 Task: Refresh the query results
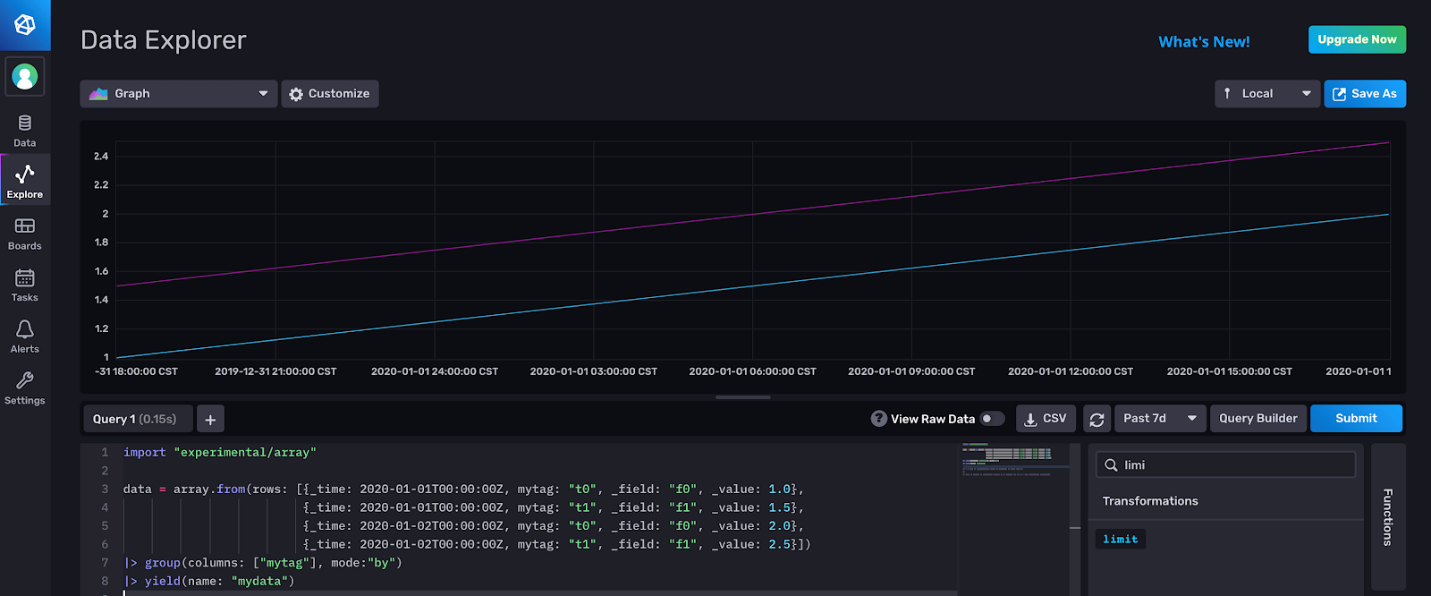[1097, 418]
